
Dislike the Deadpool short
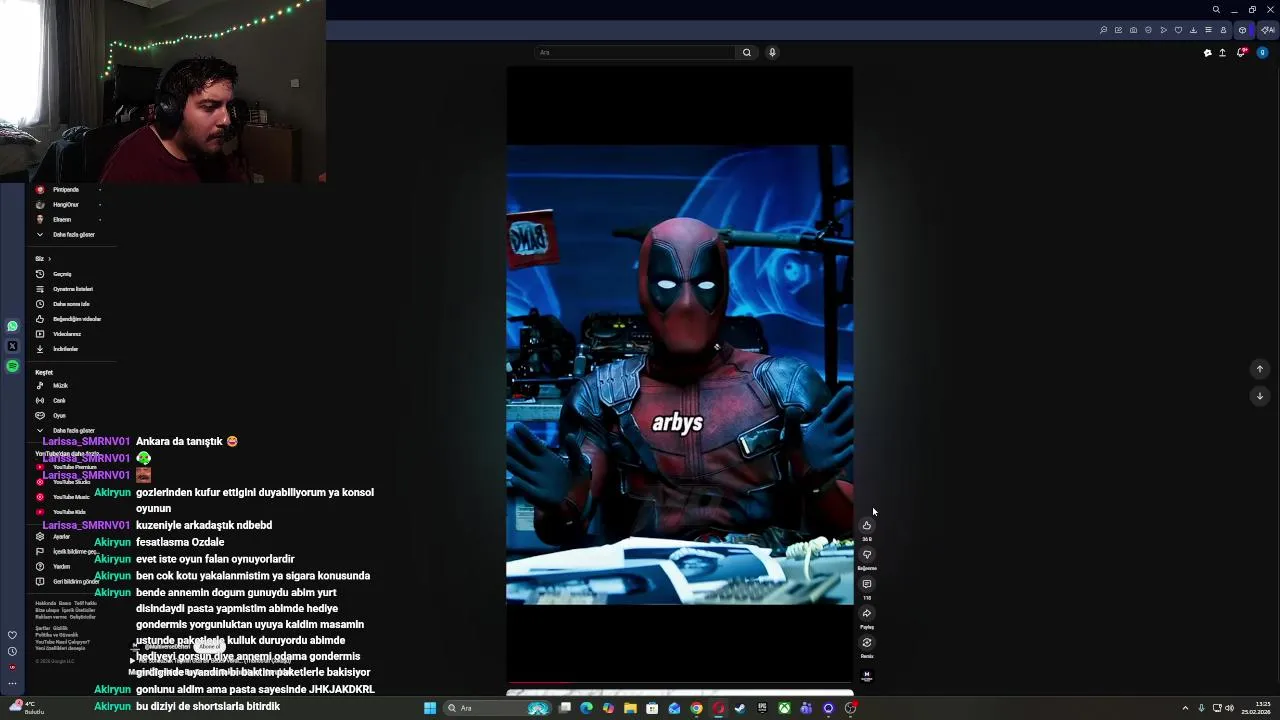867,555
